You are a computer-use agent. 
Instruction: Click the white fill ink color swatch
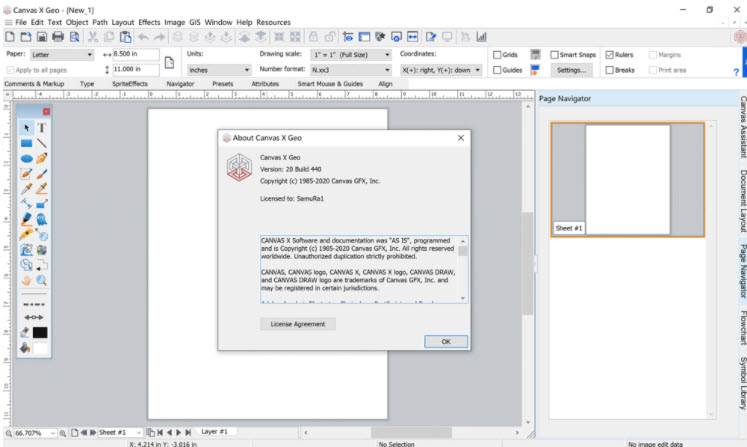tap(40, 348)
